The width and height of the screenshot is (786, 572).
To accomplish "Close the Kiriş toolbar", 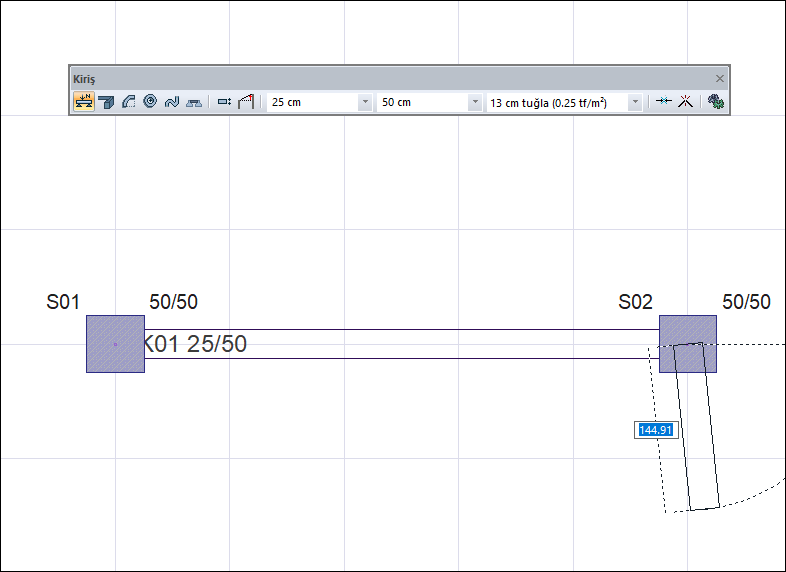I will pos(720,79).
